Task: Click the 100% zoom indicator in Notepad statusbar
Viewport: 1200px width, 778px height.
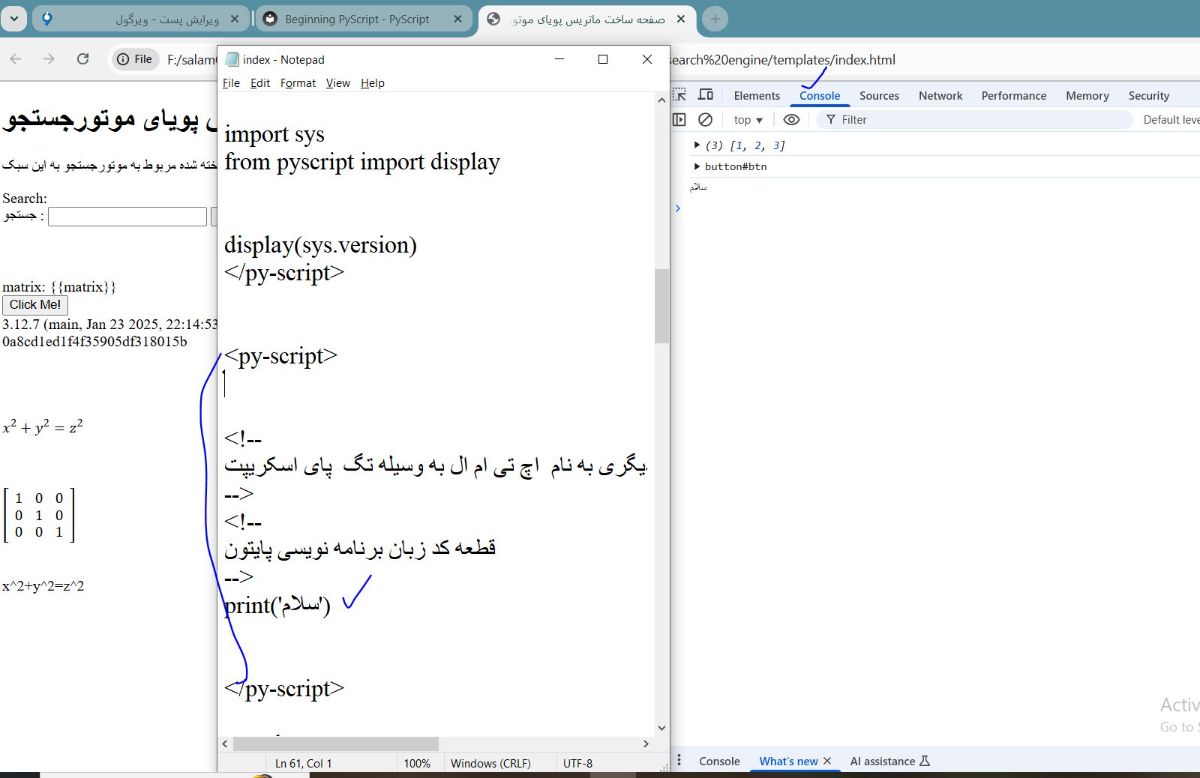Action: point(418,762)
